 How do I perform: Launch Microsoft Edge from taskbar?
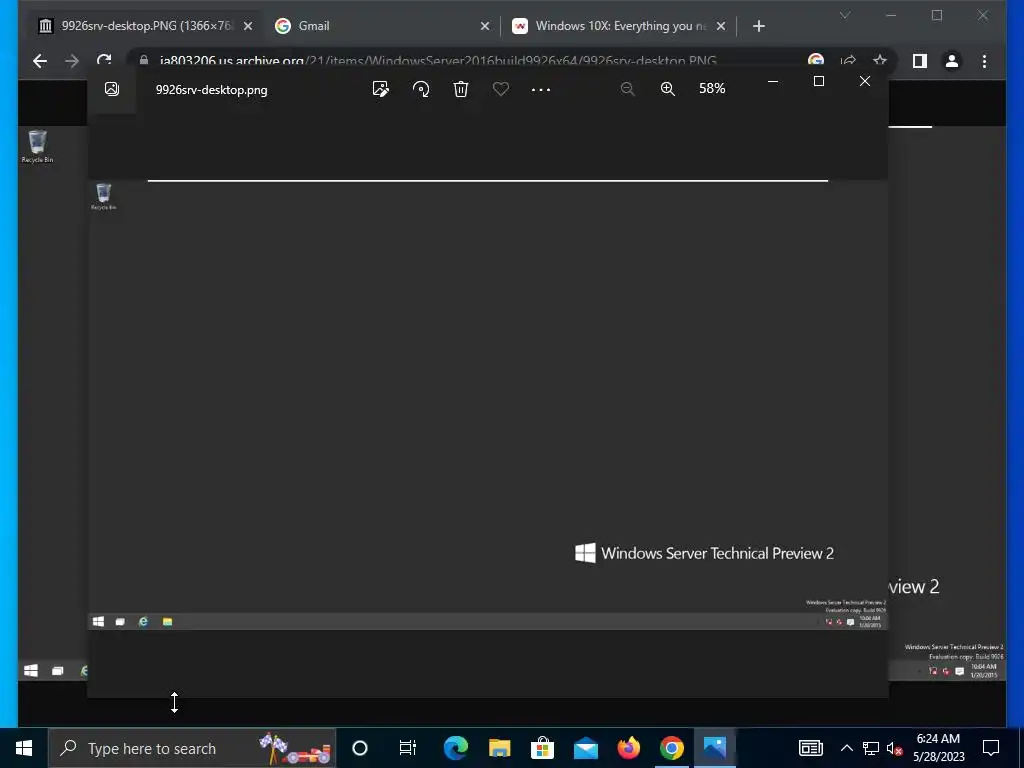(455, 748)
